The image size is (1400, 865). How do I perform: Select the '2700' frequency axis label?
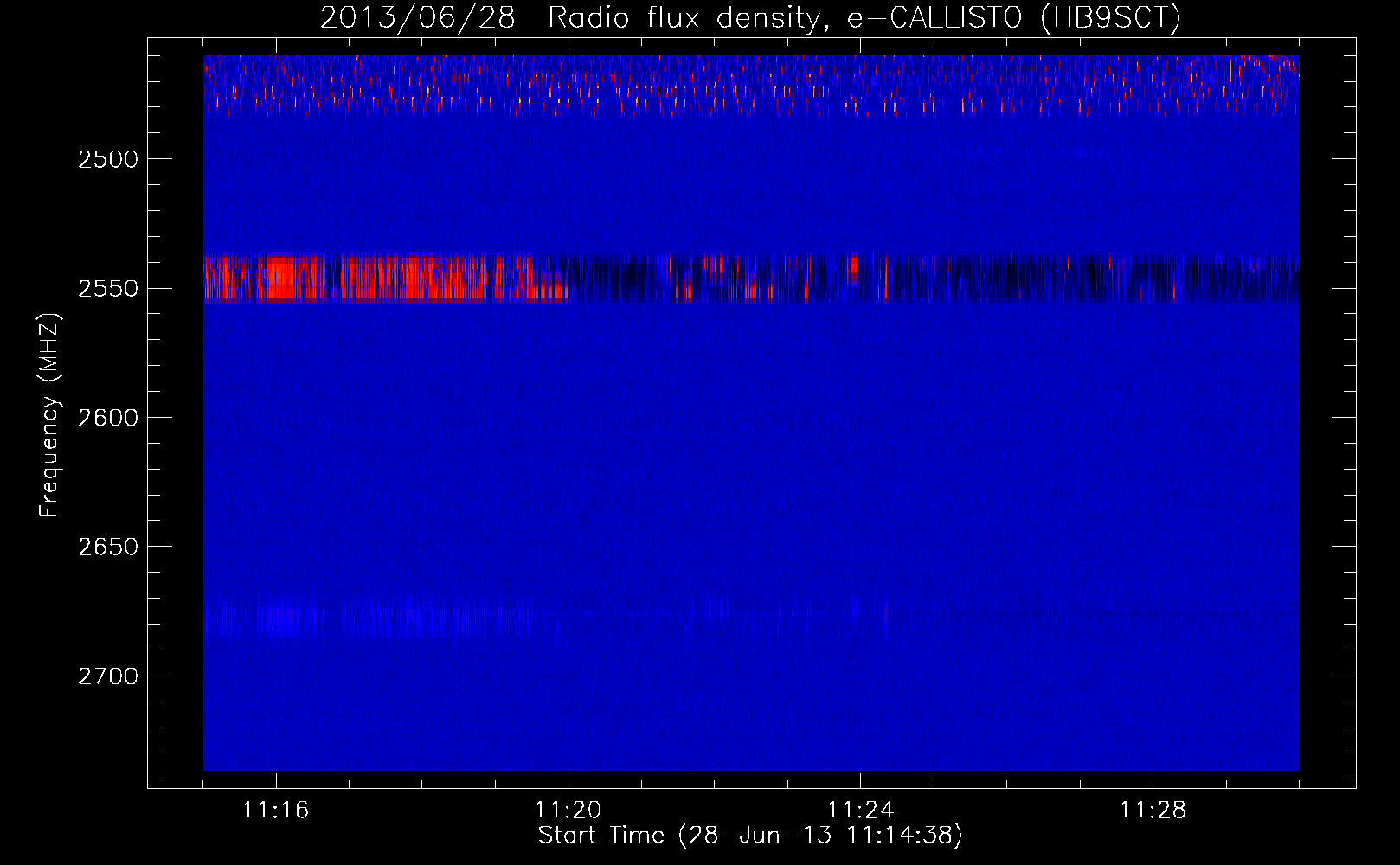108,676
